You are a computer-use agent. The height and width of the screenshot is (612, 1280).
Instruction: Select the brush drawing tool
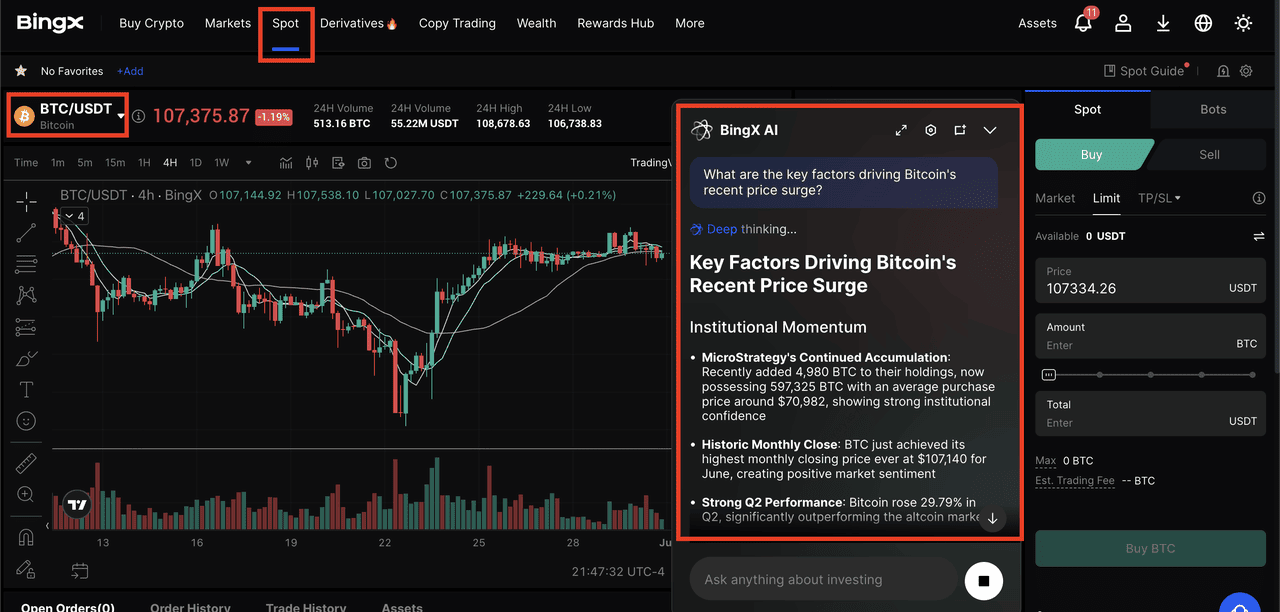tap(26, 358)
